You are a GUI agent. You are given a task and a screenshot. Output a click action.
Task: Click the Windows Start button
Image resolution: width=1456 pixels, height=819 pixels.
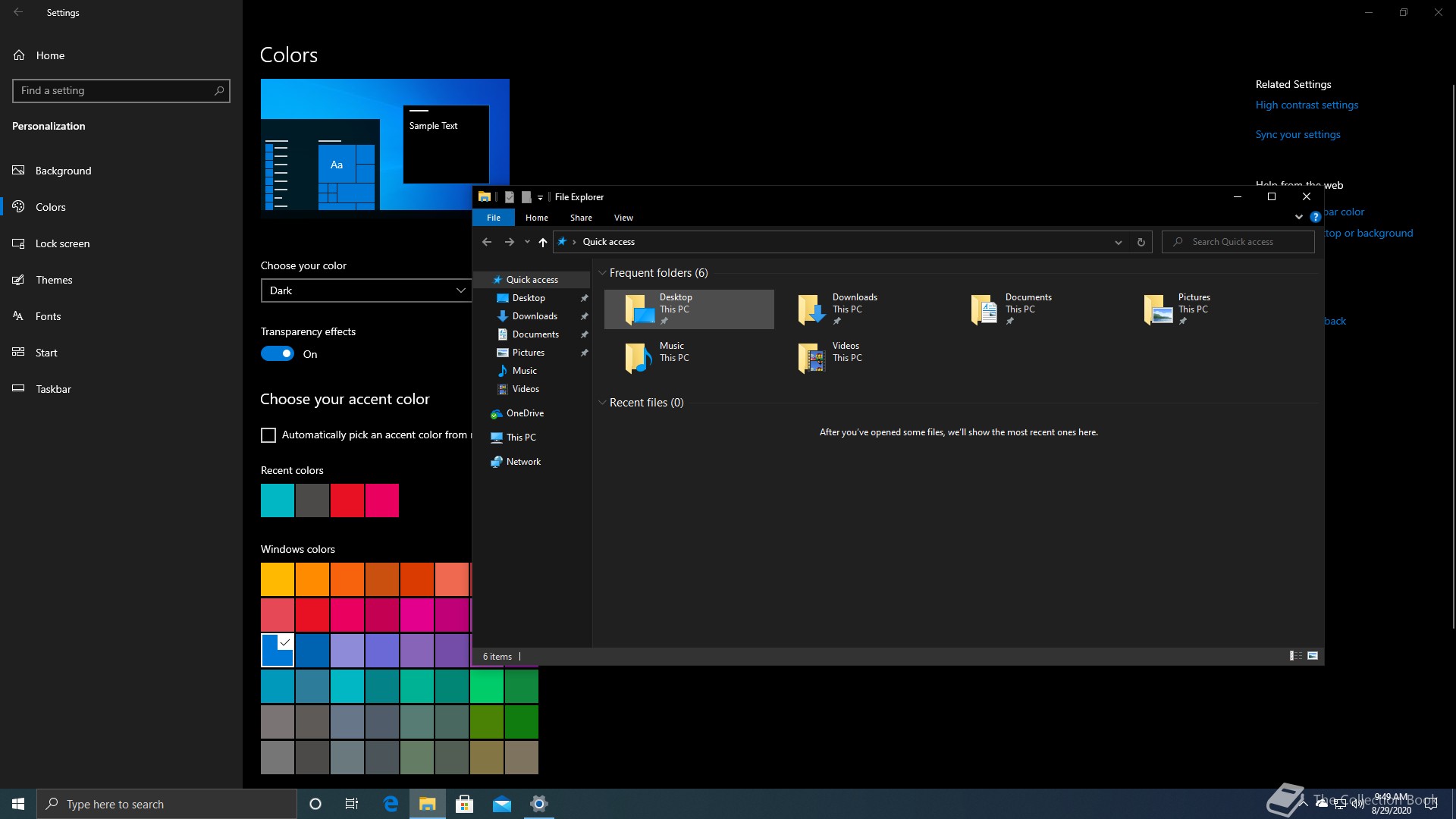tap(18, 804)
